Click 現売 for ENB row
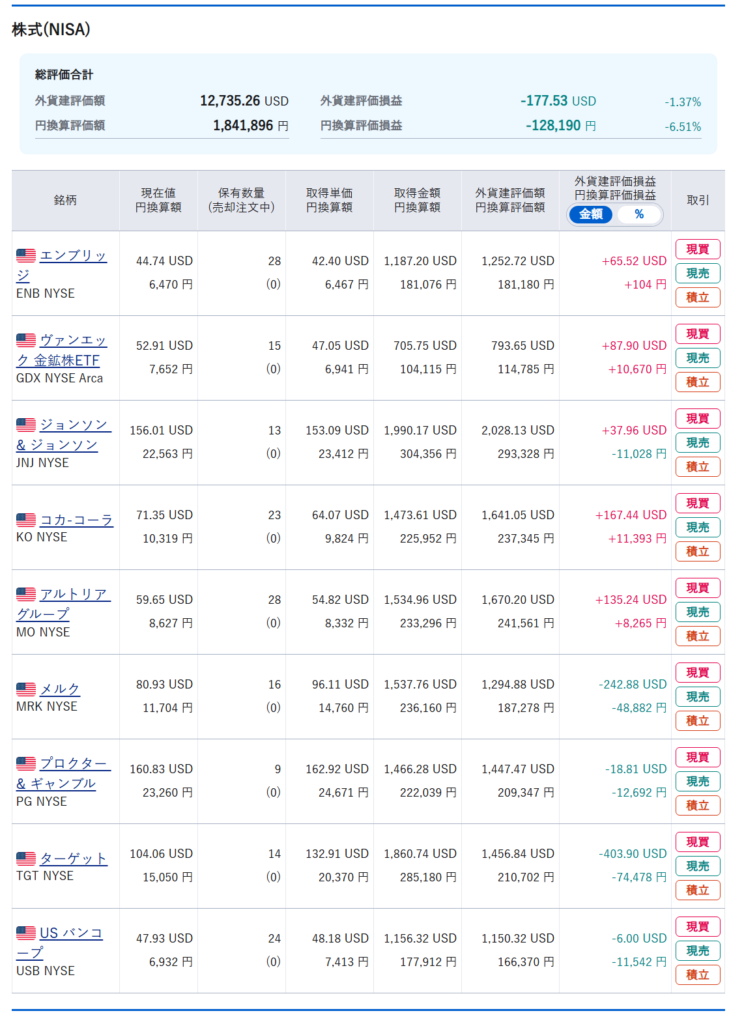 [x=698, y=273]
